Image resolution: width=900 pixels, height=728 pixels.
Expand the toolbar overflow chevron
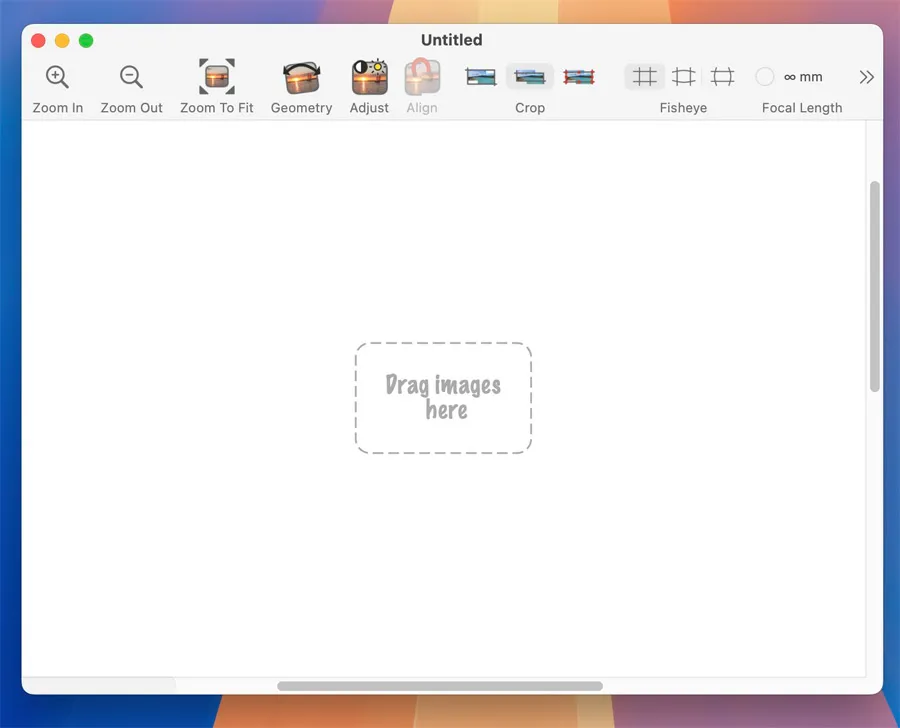coord(866,77)
